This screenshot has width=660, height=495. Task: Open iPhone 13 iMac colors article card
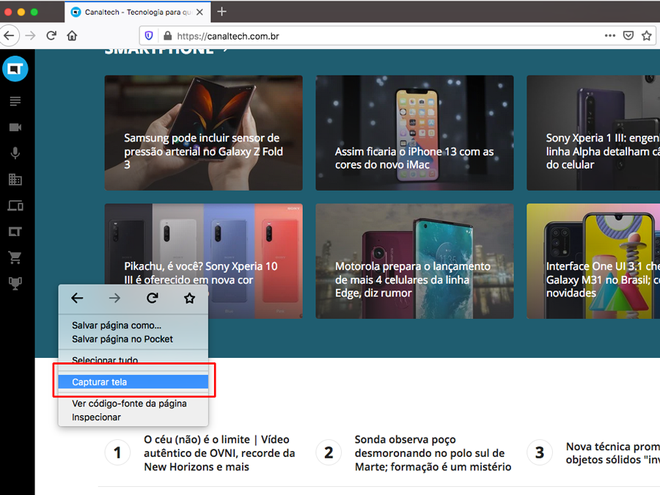[x=415, y=133]
